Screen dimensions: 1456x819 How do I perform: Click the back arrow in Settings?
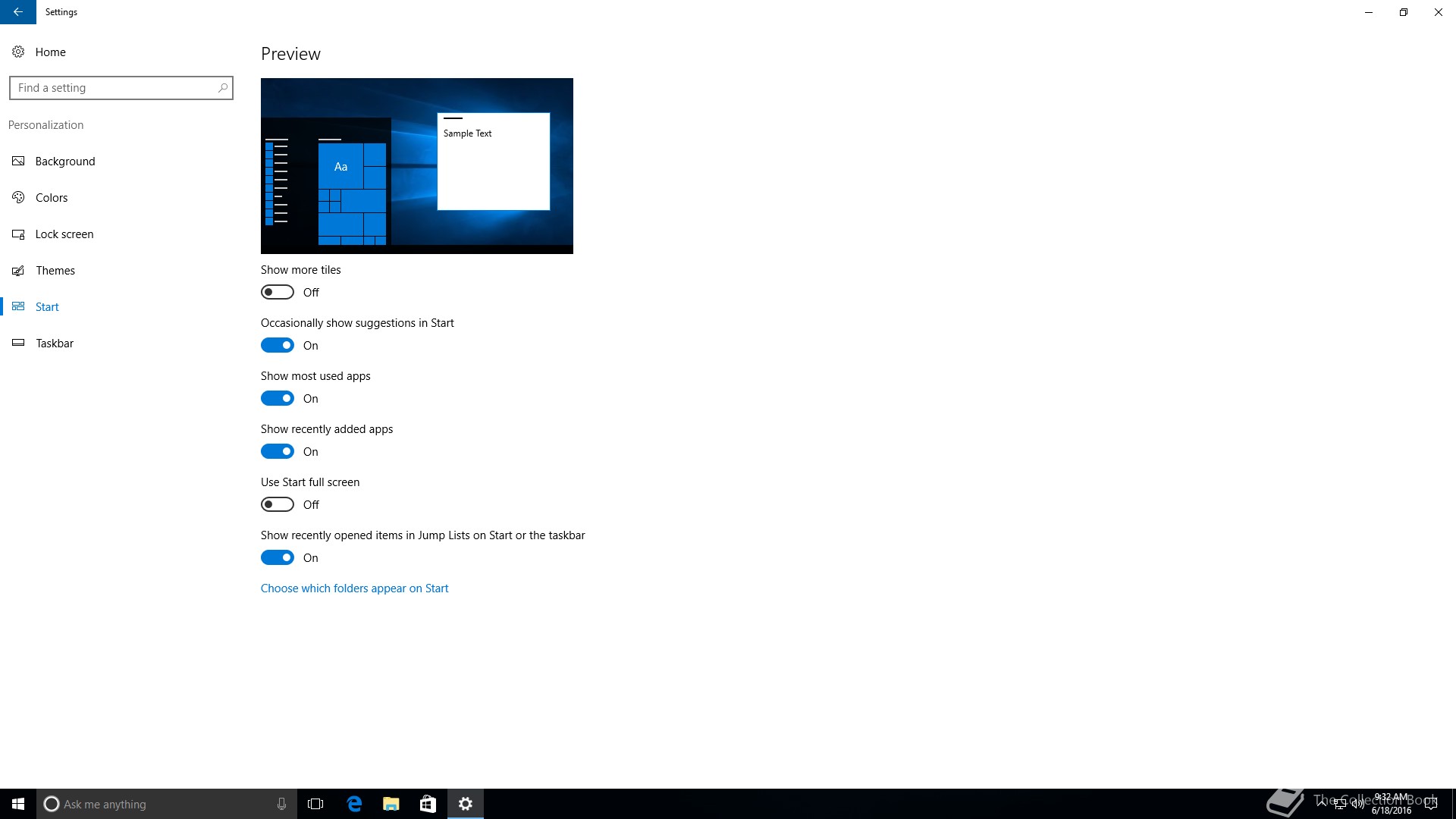tap(17, 12)
